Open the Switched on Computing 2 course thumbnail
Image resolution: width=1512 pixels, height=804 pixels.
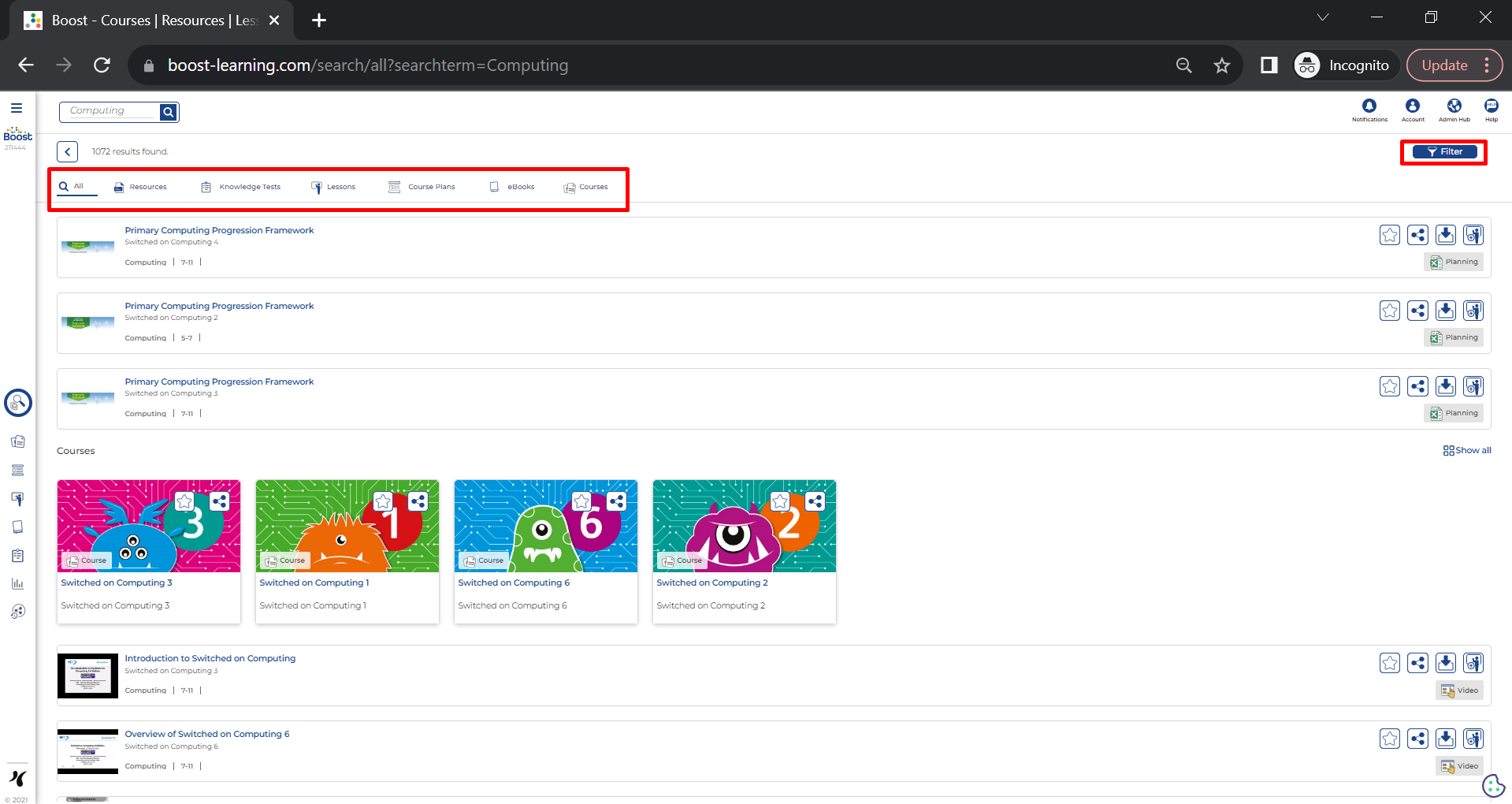pyautogui.click(x=744, y=526)
